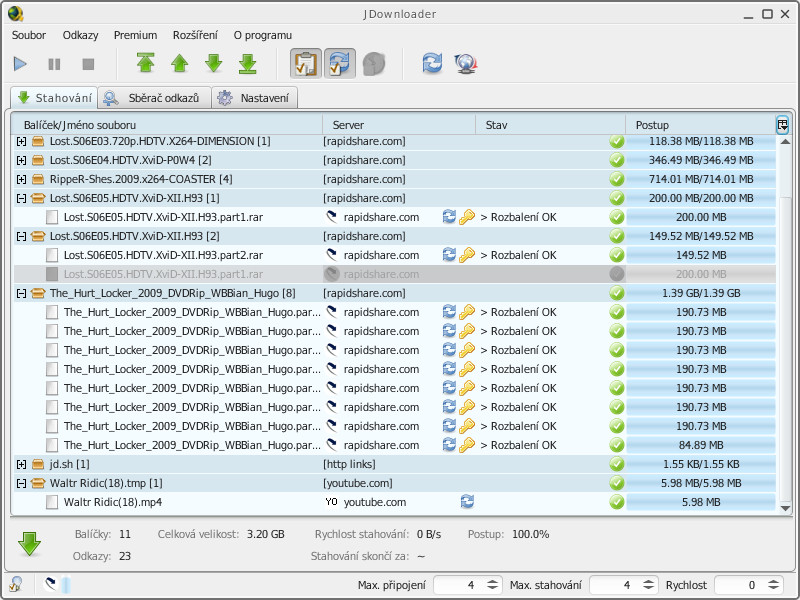Viewport: 800px width, 600px height.
Task: Toggle the gray premium head icon
Action: 374,64
